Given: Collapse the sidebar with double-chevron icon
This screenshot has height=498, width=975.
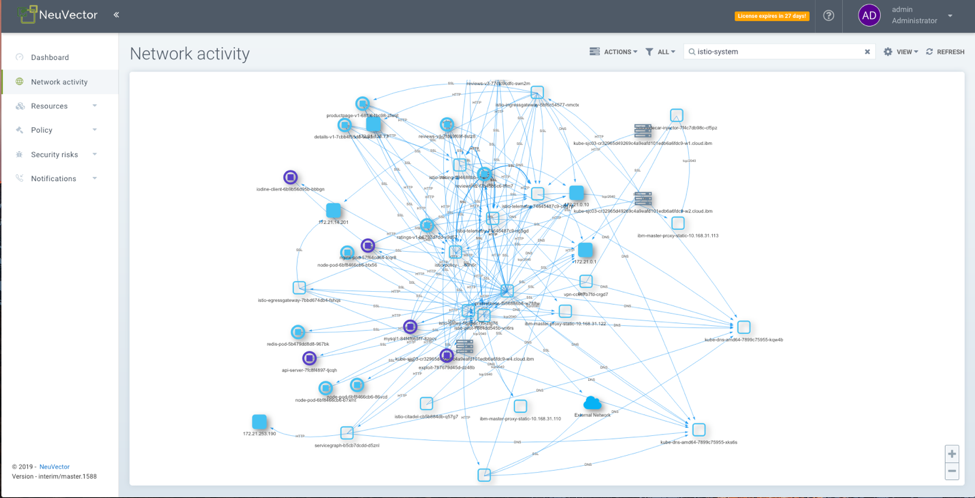Looking at the screenshot, I should (116, 15).
